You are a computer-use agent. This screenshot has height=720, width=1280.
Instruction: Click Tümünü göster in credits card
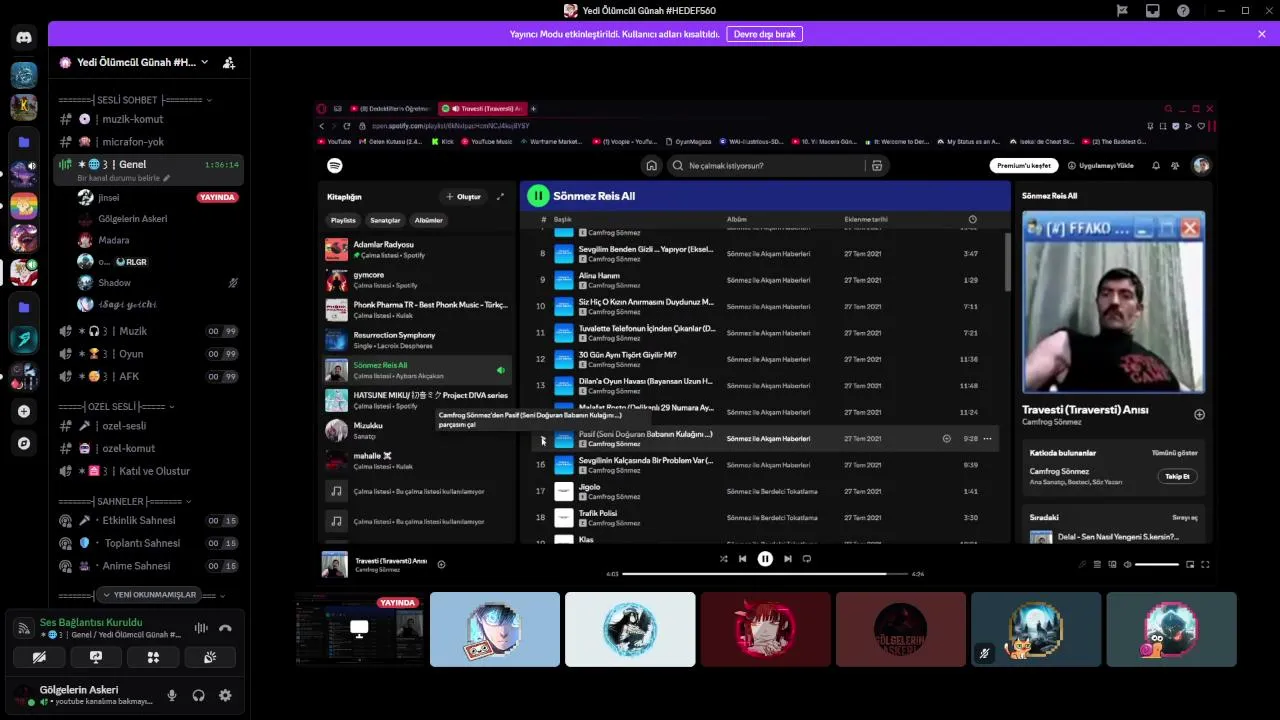coord(1174,453)
